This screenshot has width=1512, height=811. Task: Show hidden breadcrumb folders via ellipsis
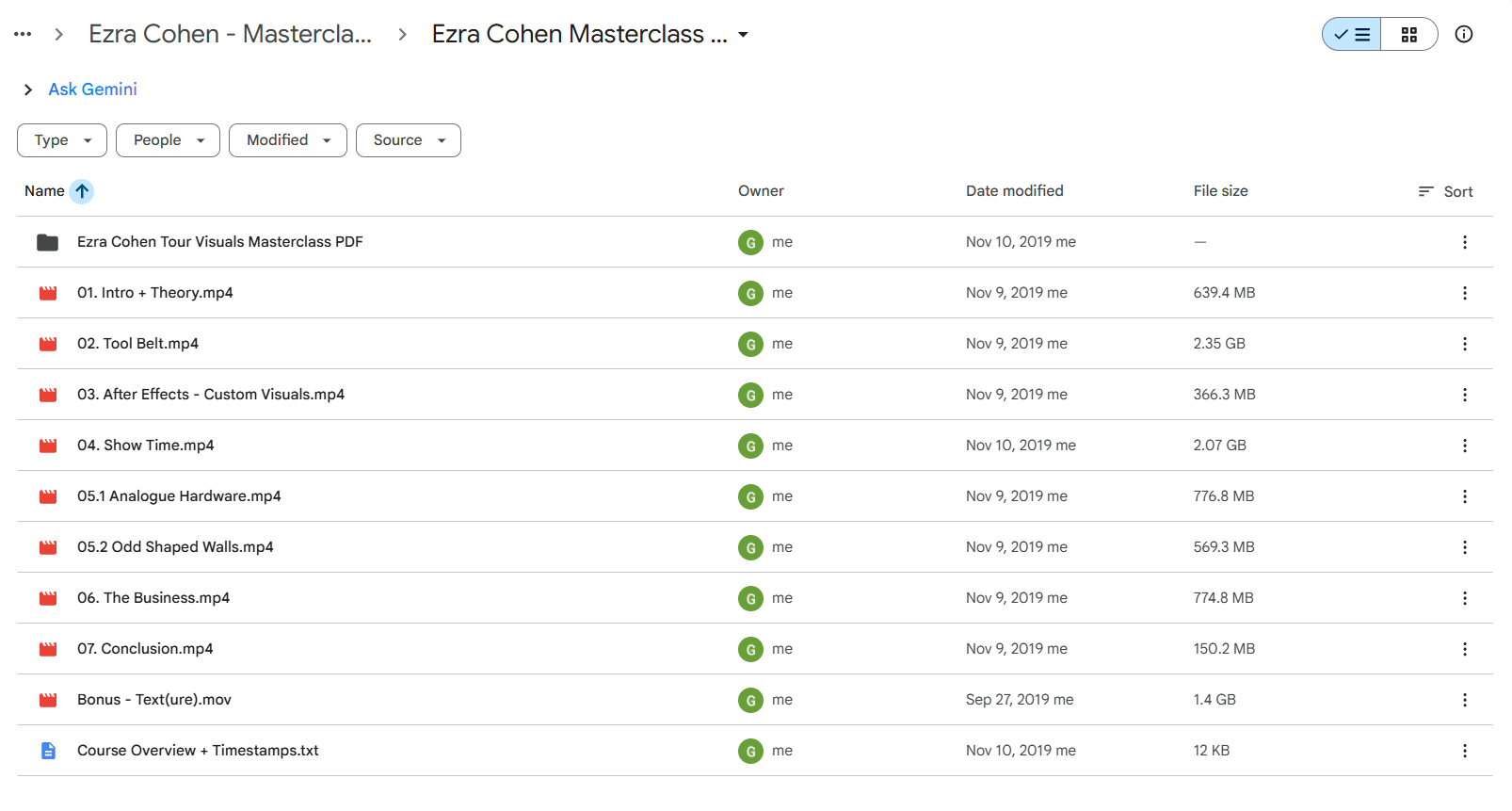pos(23,34)
